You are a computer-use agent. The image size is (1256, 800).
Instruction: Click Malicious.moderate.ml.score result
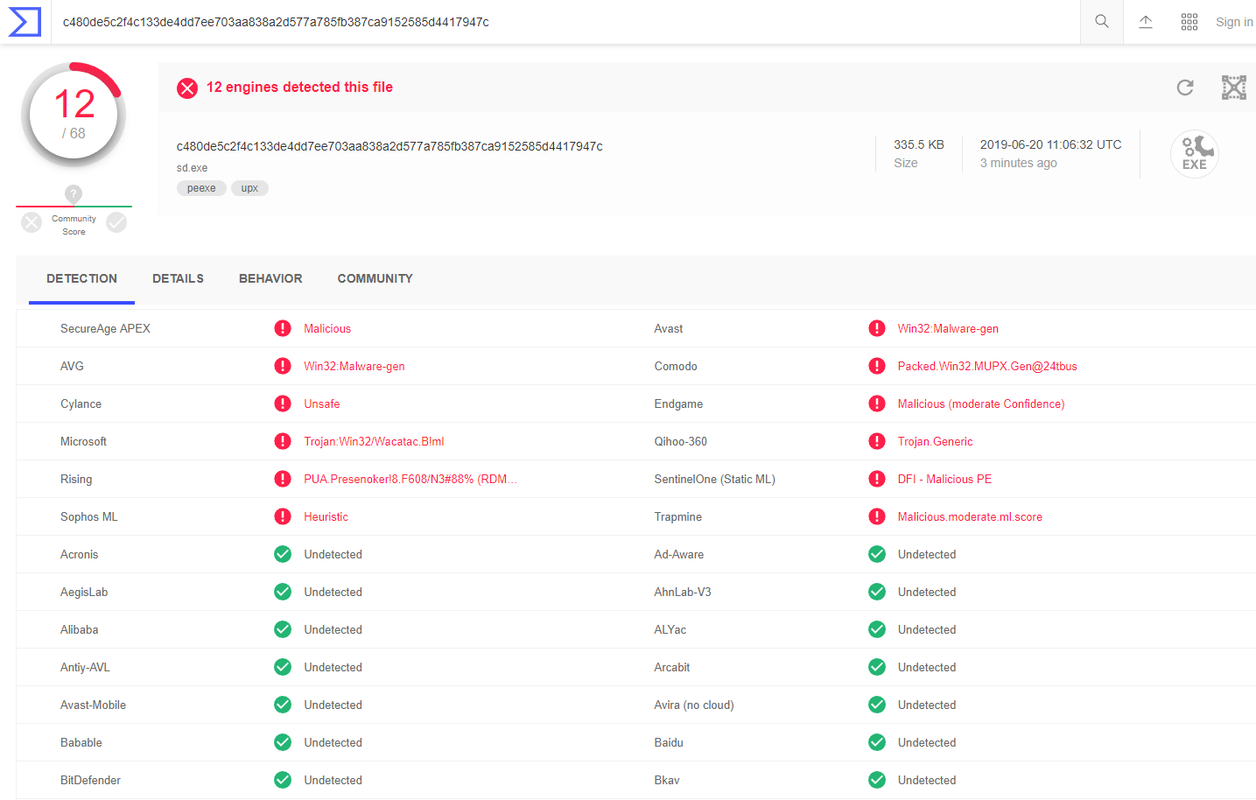click(970, 517)
